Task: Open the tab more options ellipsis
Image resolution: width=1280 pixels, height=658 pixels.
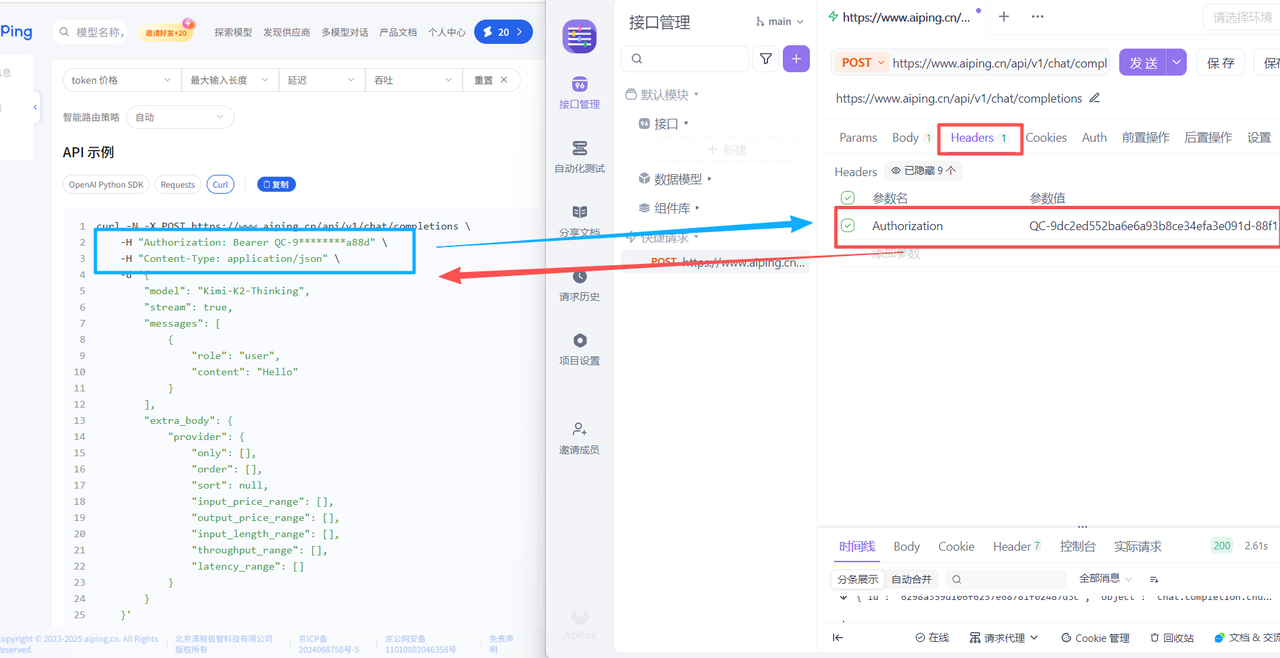Action: 1037,16
